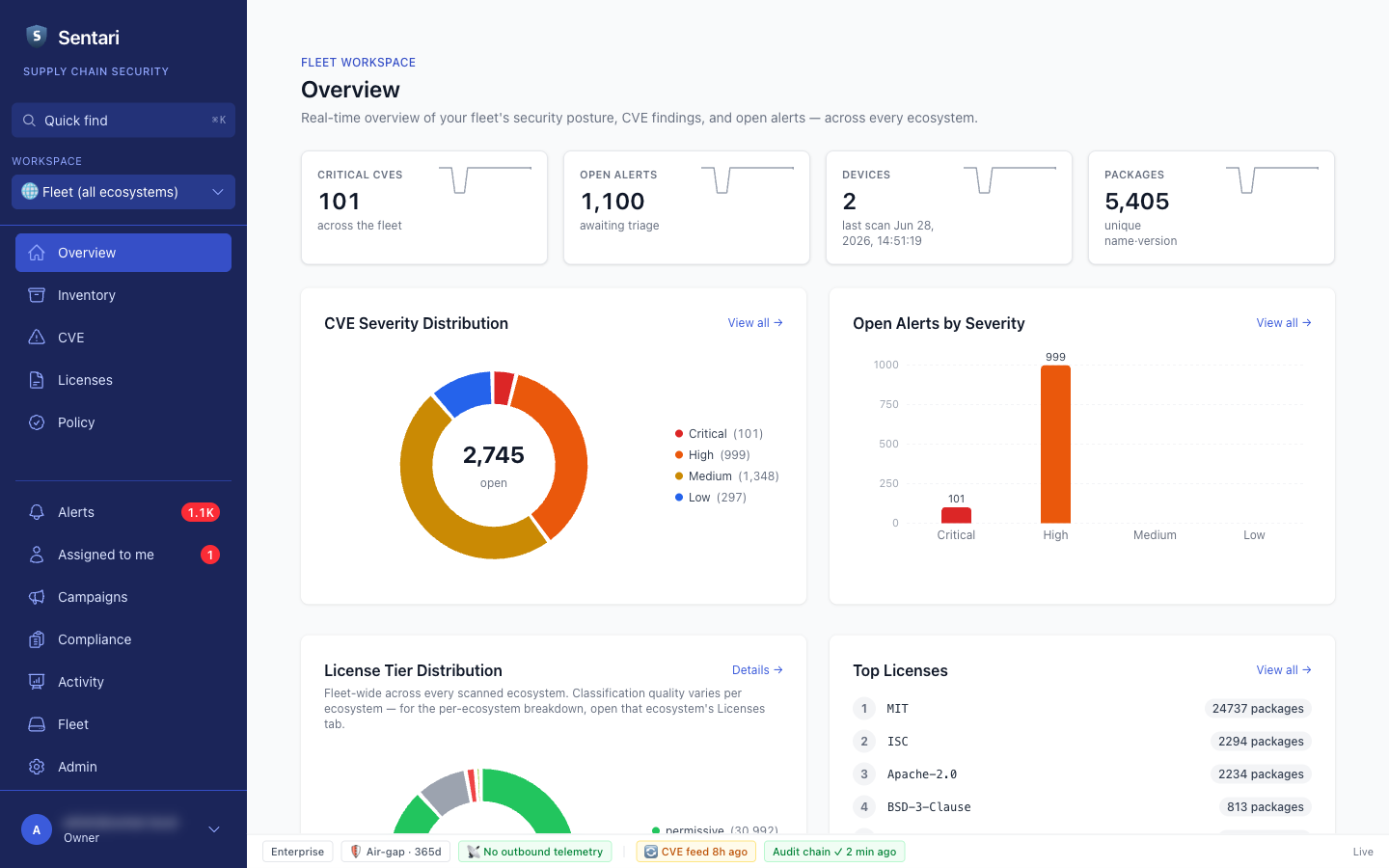Click the Critical red legend dot
The height and width of the screenshot is (868, 1389).
[679, 434]
